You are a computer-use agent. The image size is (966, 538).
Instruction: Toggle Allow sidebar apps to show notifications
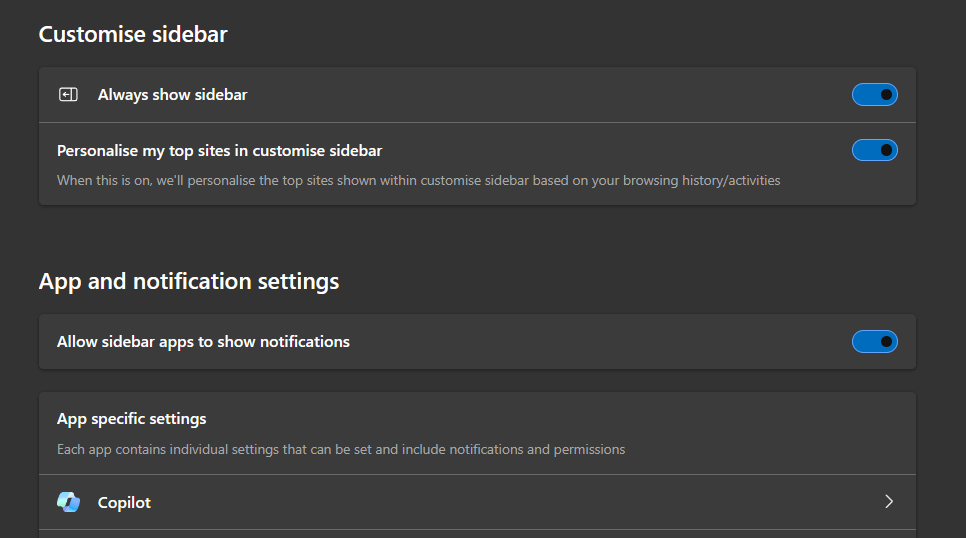pyautogui.click(x=875, y=341)
